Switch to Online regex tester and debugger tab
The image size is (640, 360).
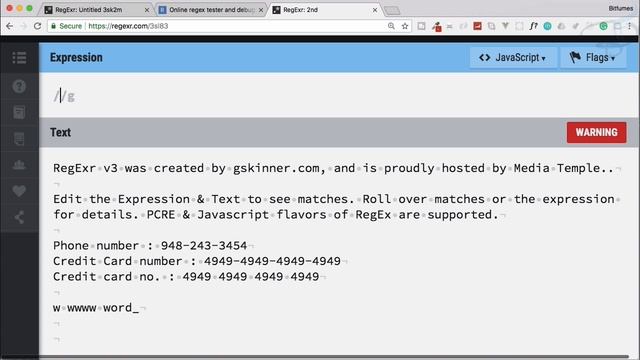(211, 10)
